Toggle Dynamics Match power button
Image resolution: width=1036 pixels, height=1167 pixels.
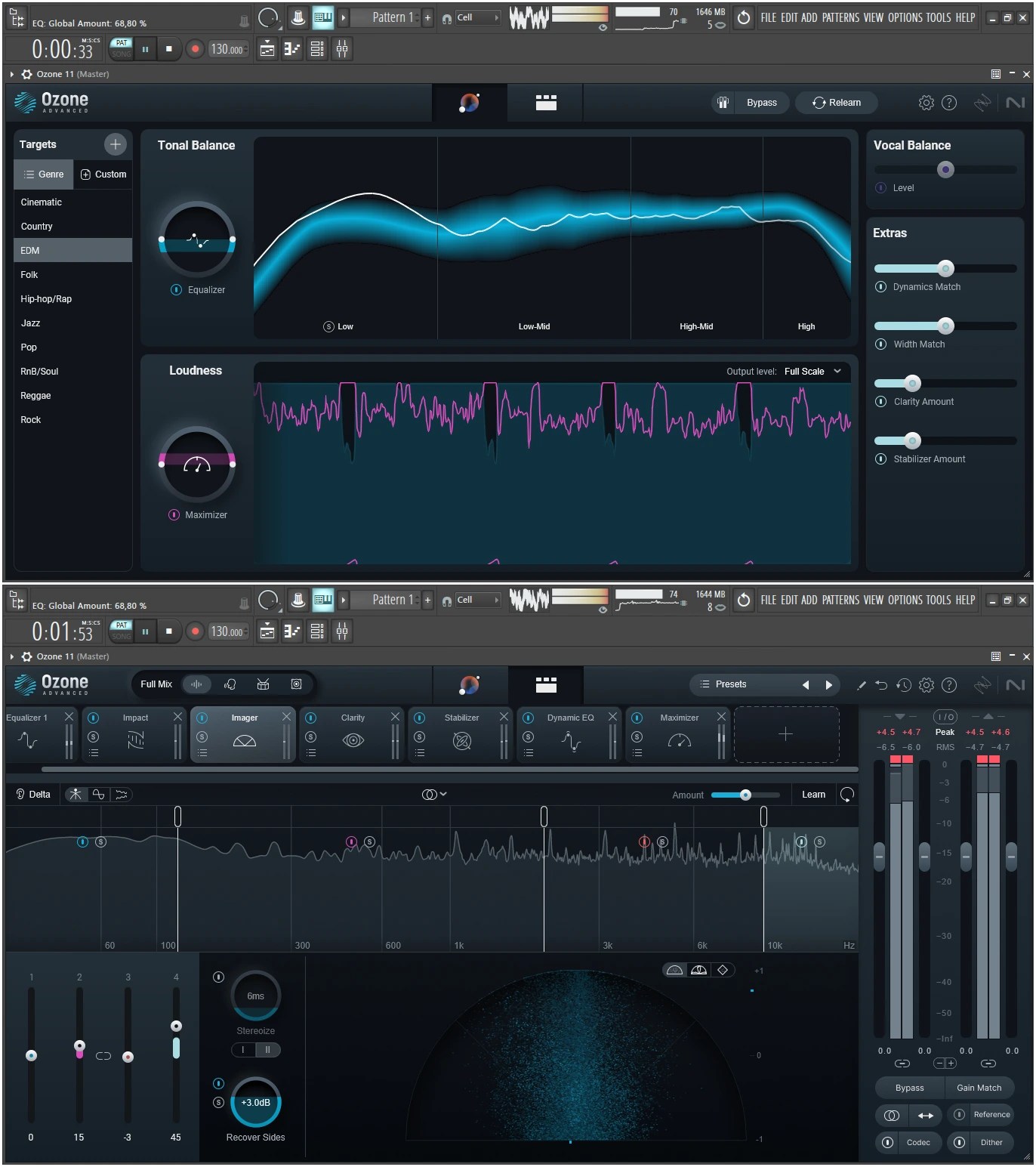coord(880,287)
